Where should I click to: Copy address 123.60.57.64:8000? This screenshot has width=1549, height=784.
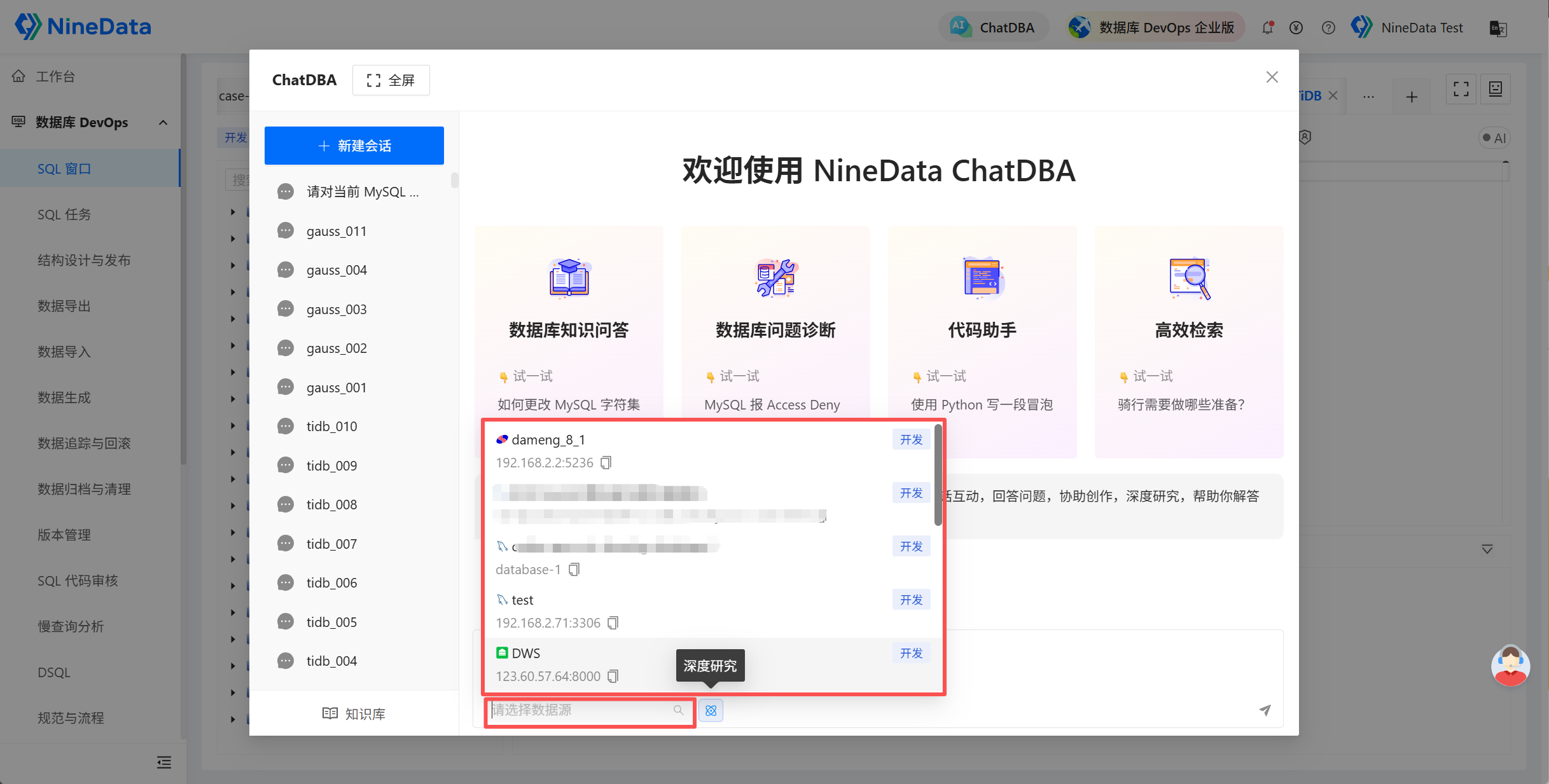point(613,677)
